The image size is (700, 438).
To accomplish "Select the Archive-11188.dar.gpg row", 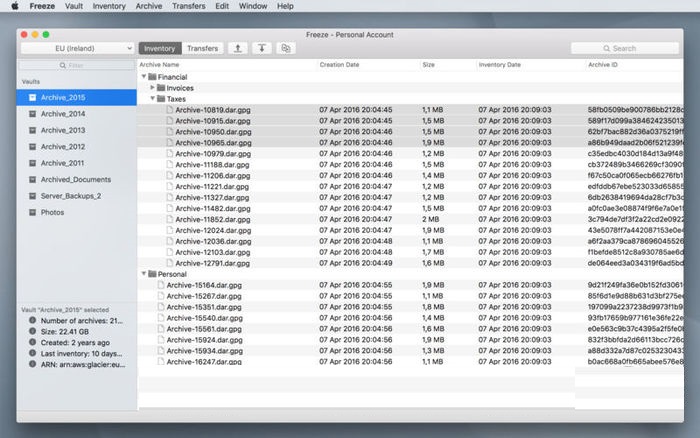I will (410, 164).
